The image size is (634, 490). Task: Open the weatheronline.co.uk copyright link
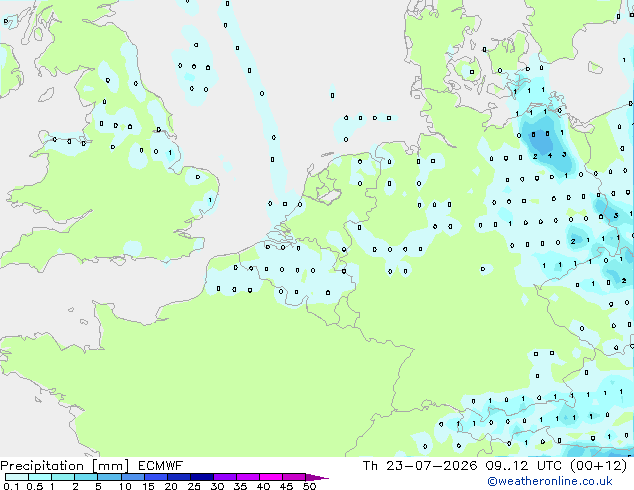(550, 481)
